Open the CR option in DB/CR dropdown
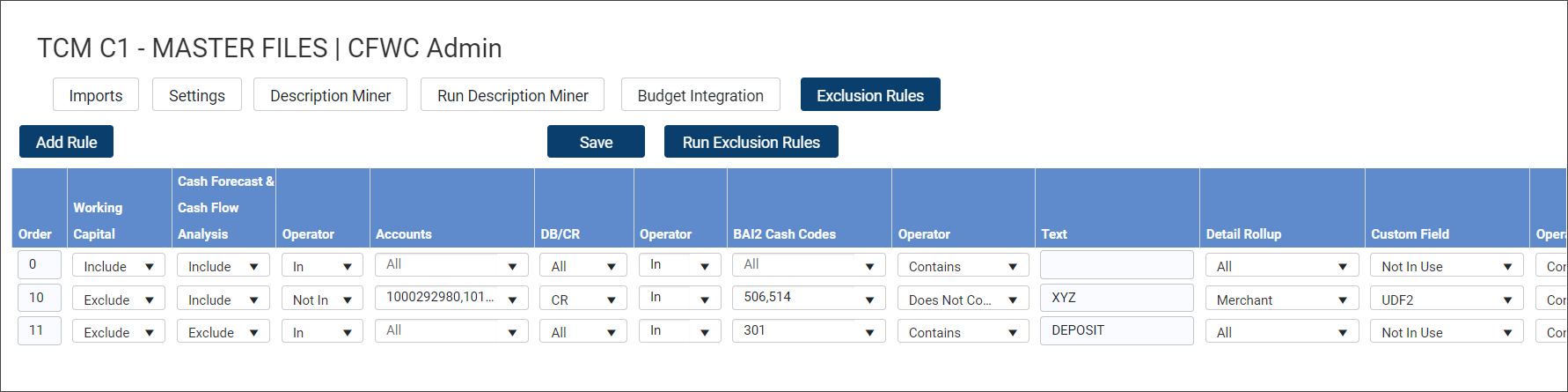This screenshot has width=1568, height=392. pos(583,300)
